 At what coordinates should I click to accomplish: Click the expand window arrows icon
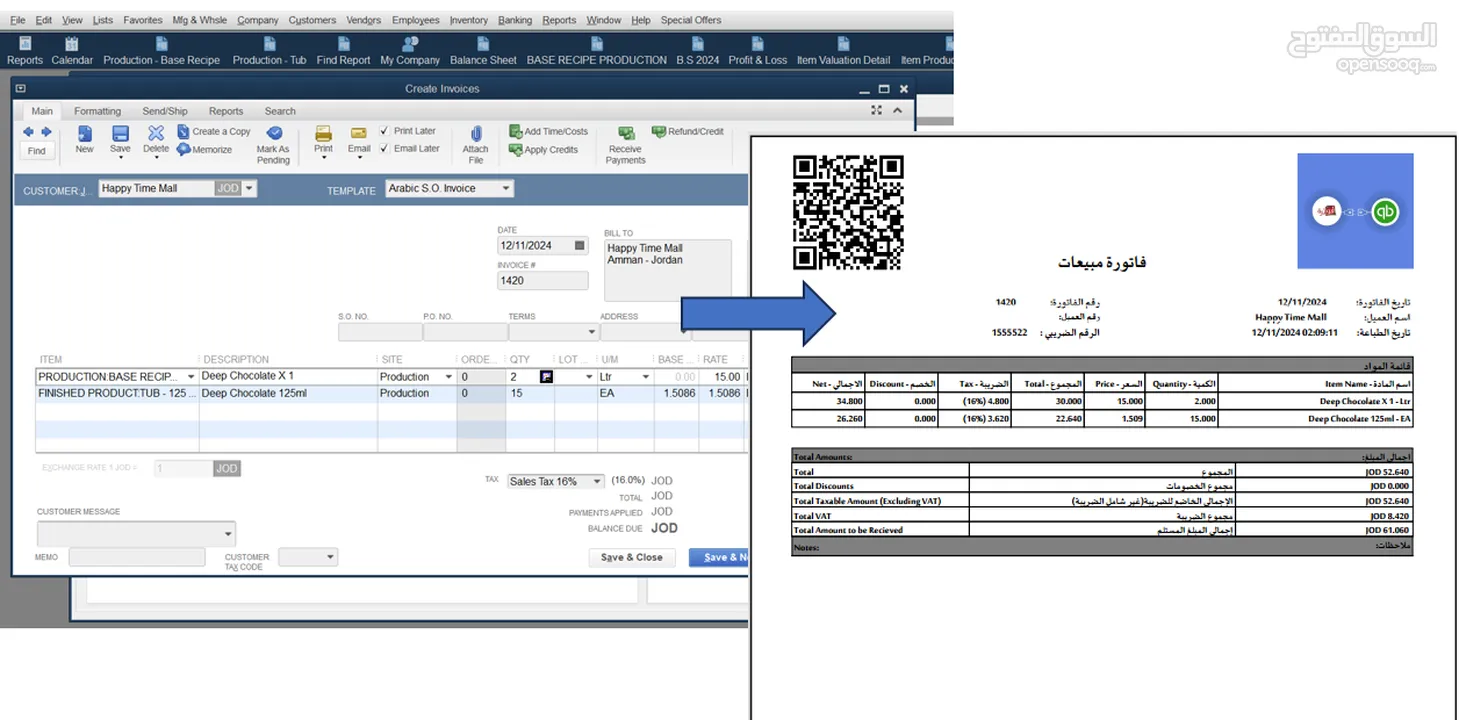click(877, 111)
